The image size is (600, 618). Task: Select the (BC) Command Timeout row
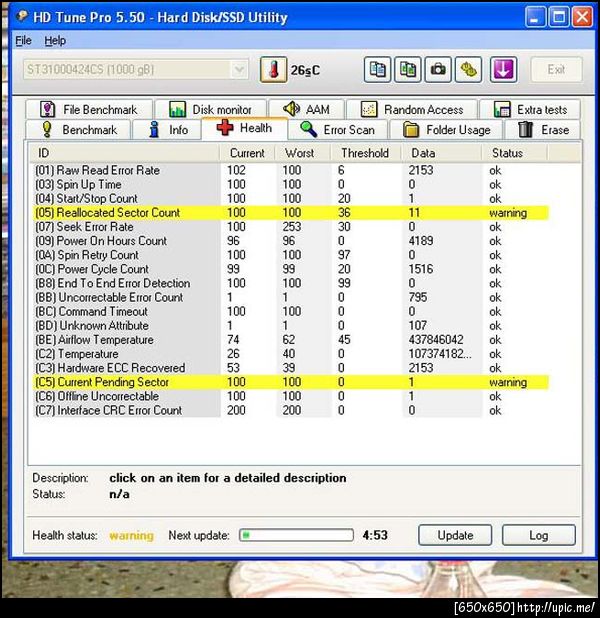pyautogui.click(x=289, y=311)
